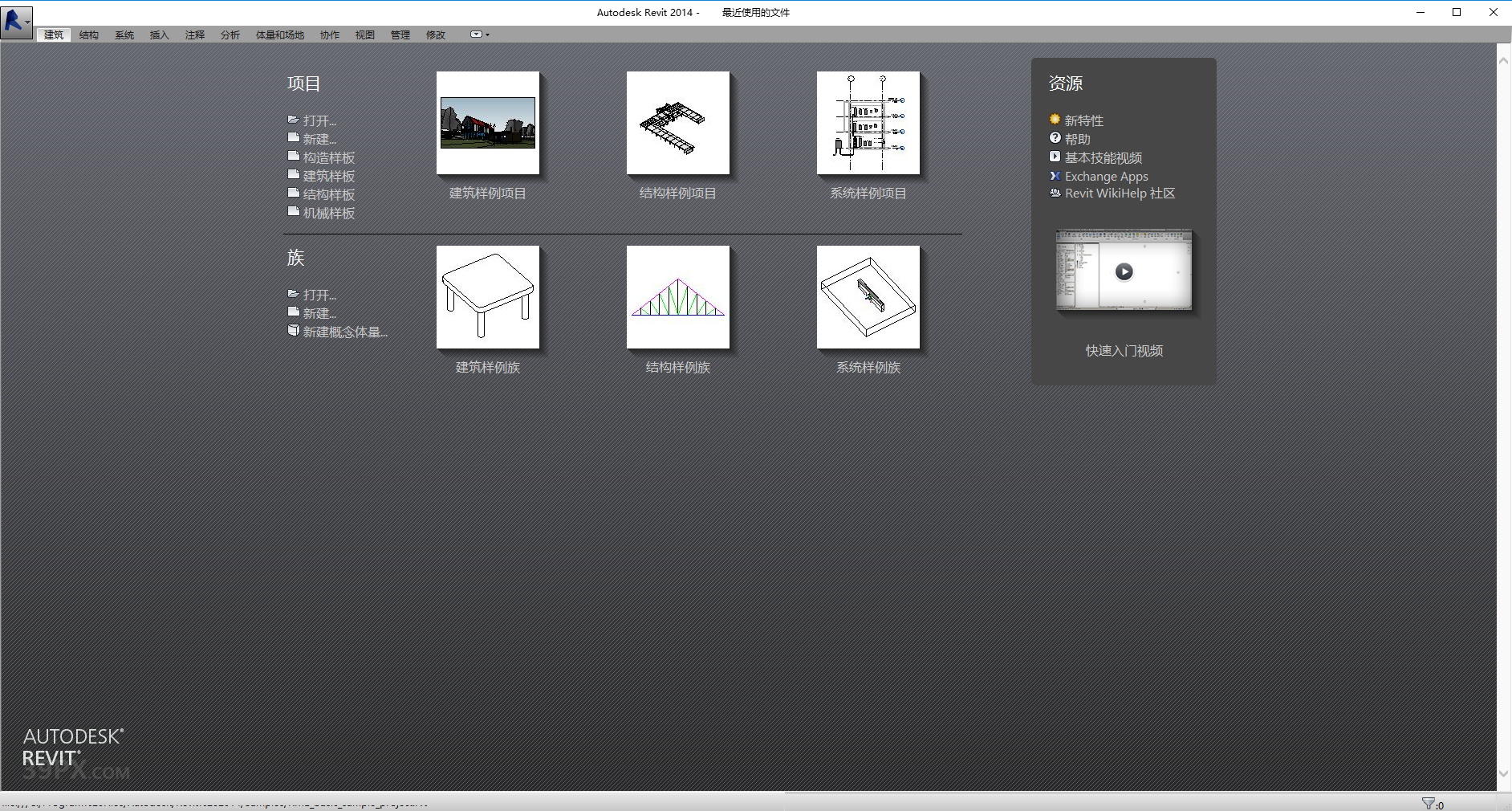Play the 快速入门视频 video
Viewport: 1512px width, 811px height.
1124,271
